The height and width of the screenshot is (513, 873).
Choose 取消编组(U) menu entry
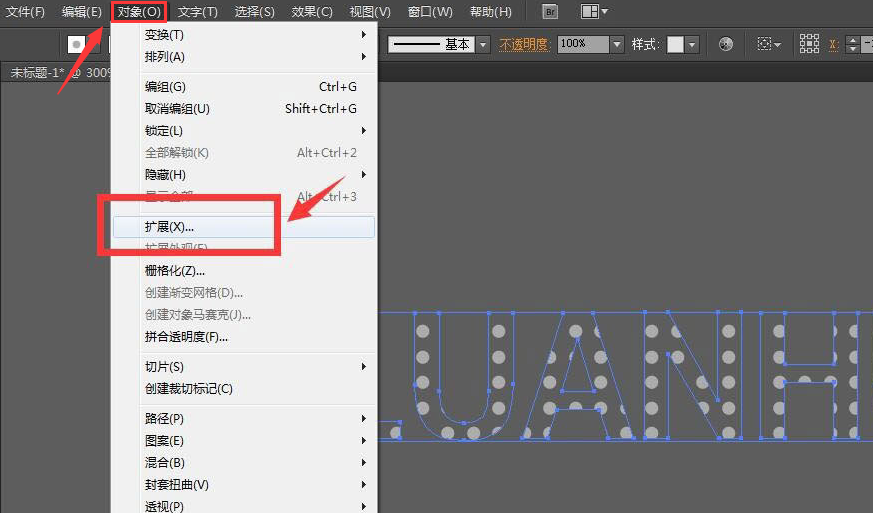(x=244, y=109)
